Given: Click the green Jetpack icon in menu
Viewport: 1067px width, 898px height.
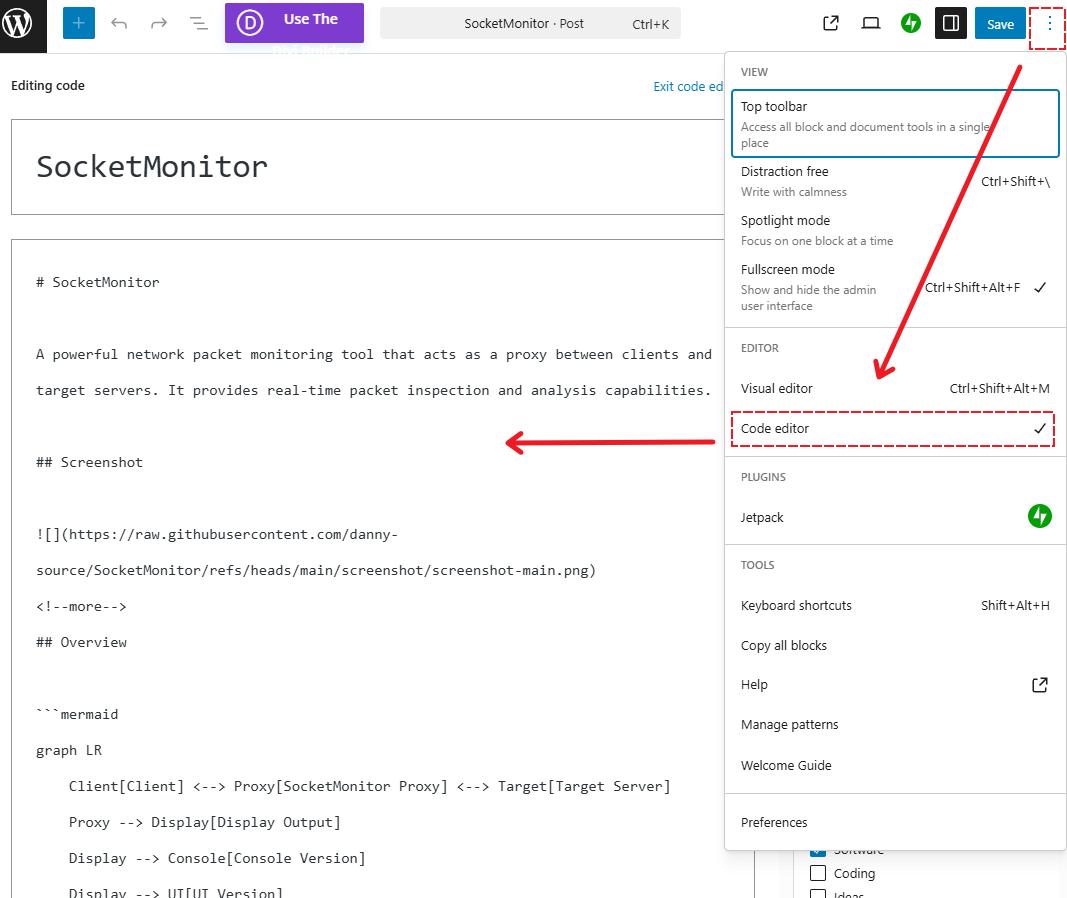Looking at the screenshot, I should coord(1039,516).
